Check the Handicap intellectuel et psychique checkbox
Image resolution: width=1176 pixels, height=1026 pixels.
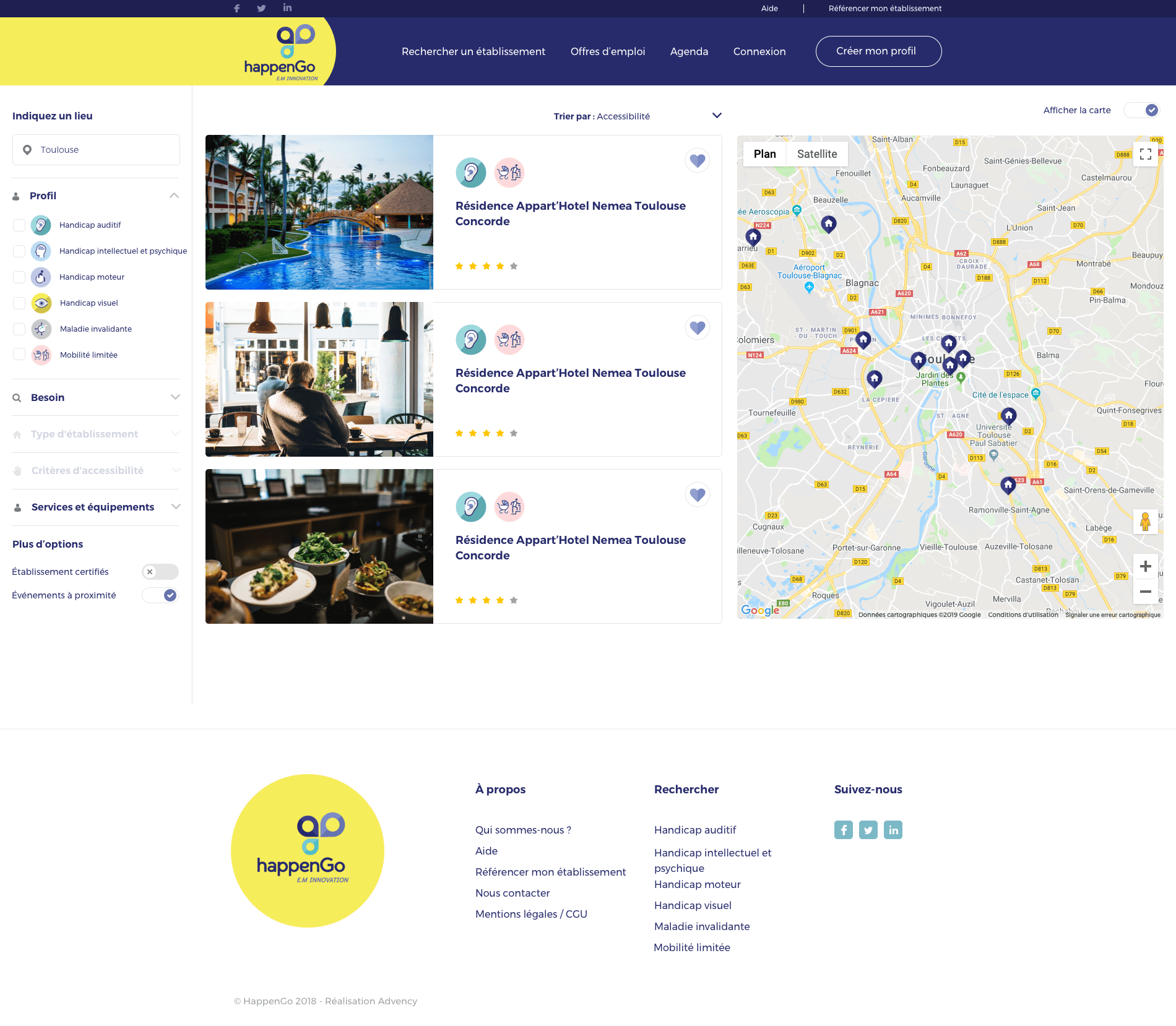point(19,251)
